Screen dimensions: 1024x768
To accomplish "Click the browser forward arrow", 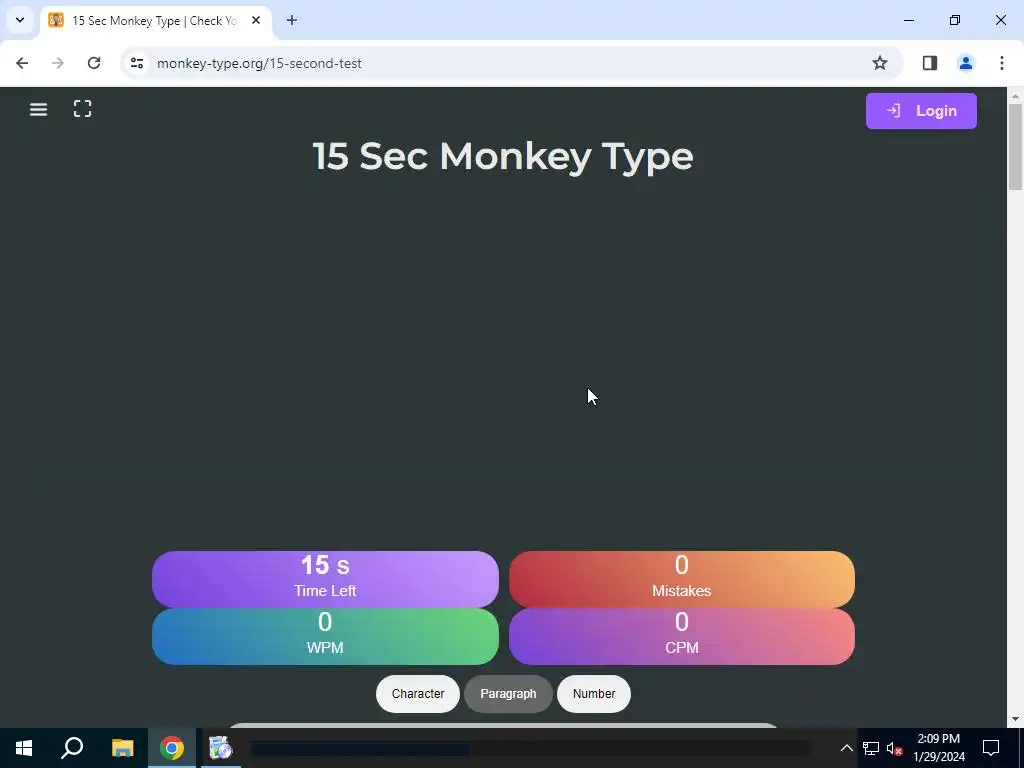I will coord(58,63).
